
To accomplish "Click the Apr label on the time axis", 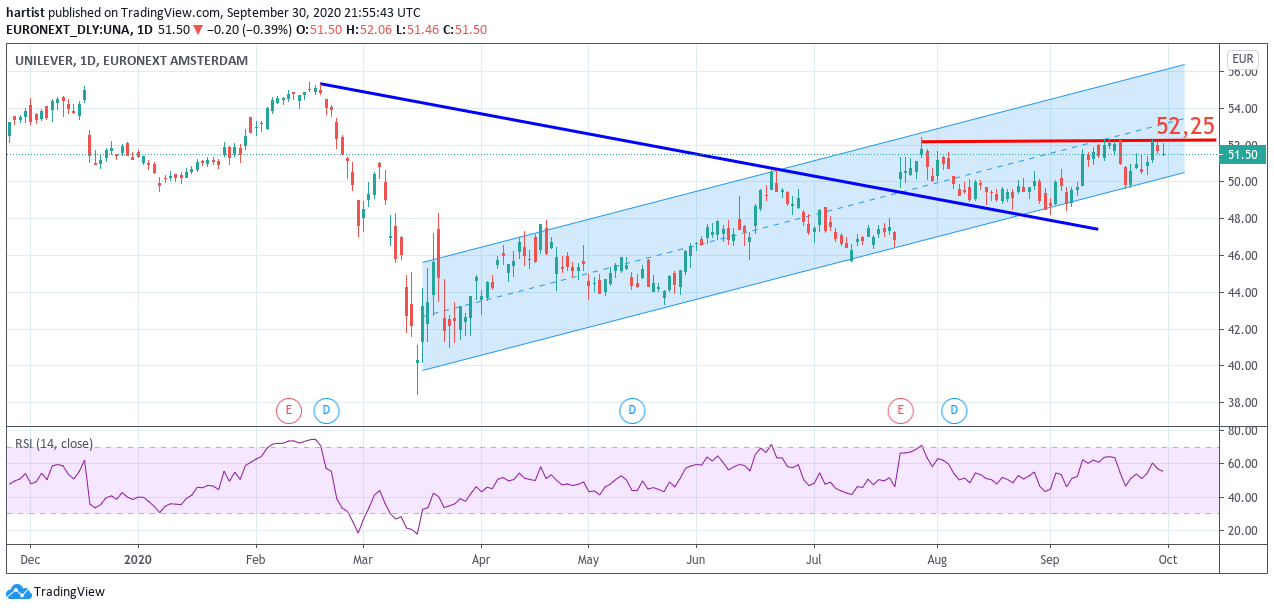I will tap(481, 560).
